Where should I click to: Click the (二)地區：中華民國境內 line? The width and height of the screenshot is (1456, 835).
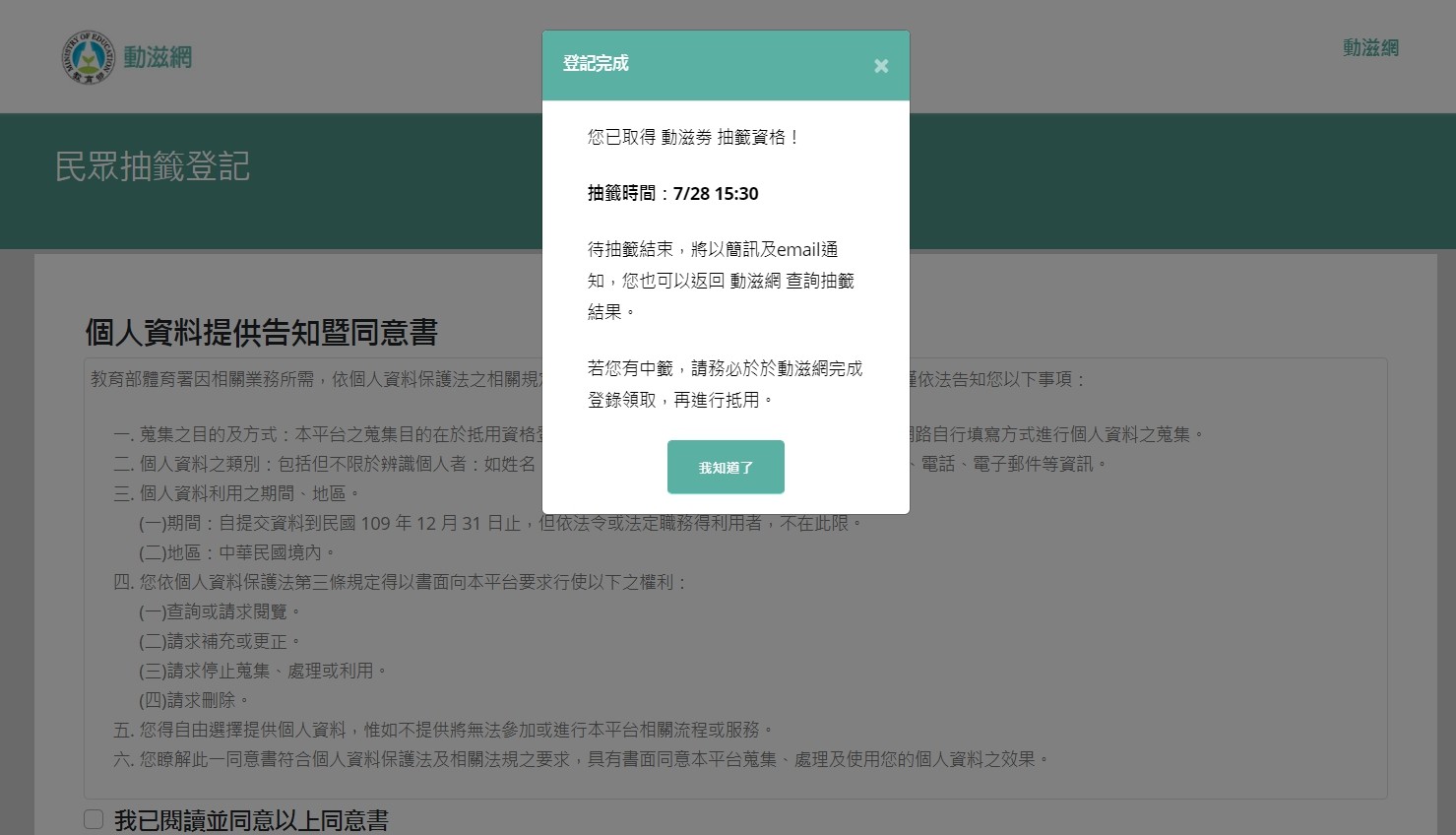point(237,552)
